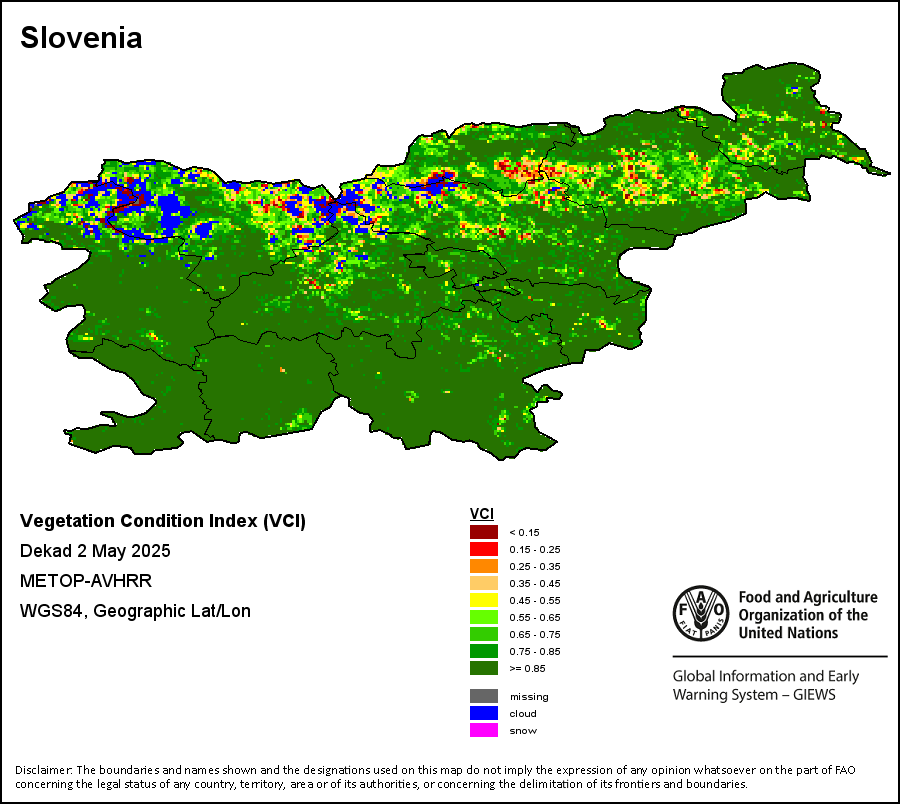This screenshot has height=804, width=900.
Task: Click the 'cloud' legend label
Action: coord(523,713)
